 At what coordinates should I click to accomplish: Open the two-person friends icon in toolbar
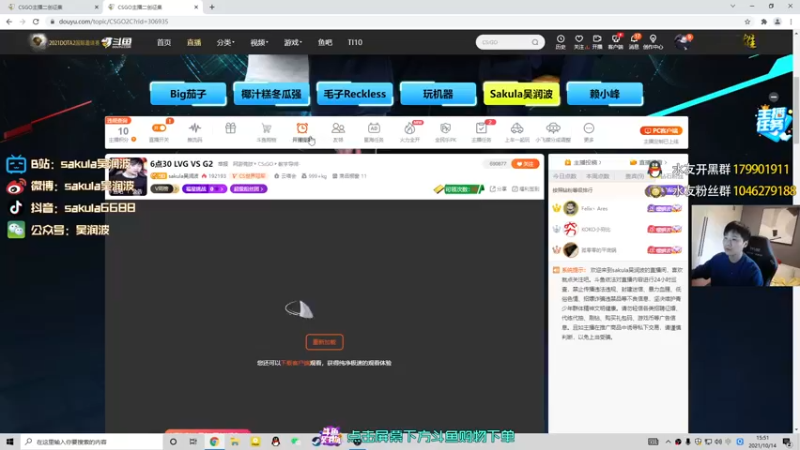point(338,128)
